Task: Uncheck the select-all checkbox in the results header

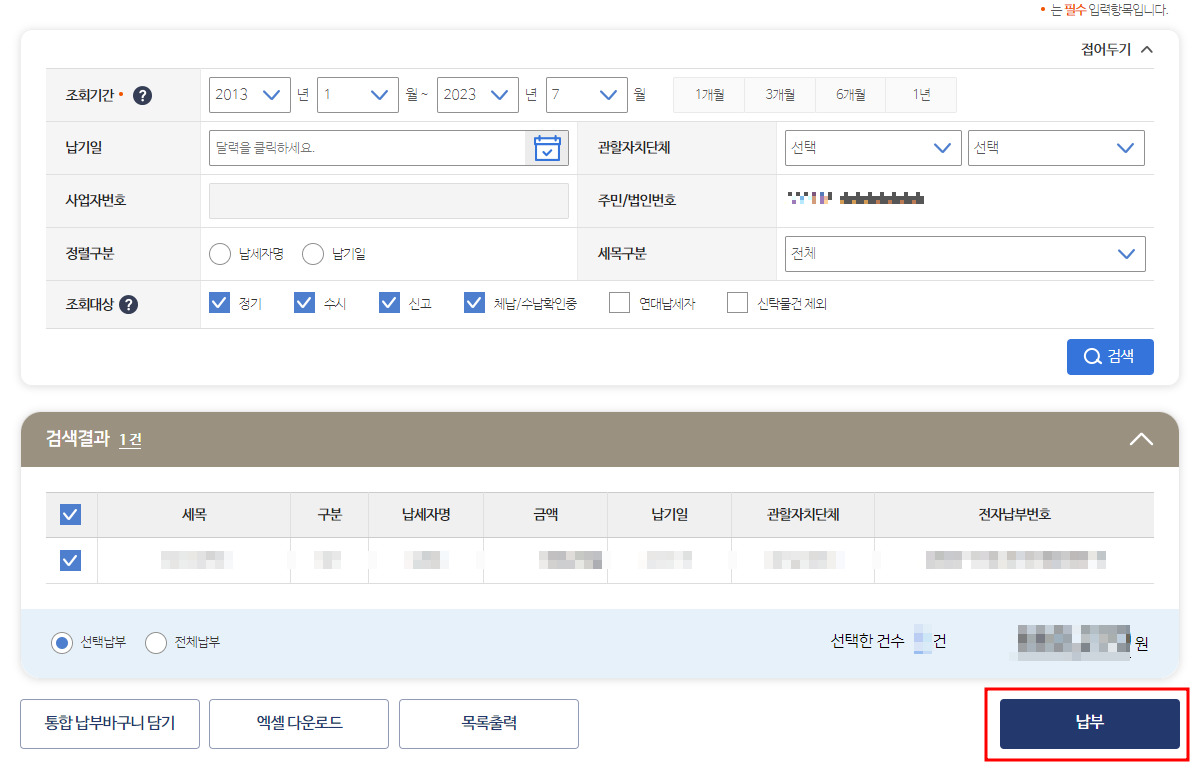Action: click(x=69, y=514)
